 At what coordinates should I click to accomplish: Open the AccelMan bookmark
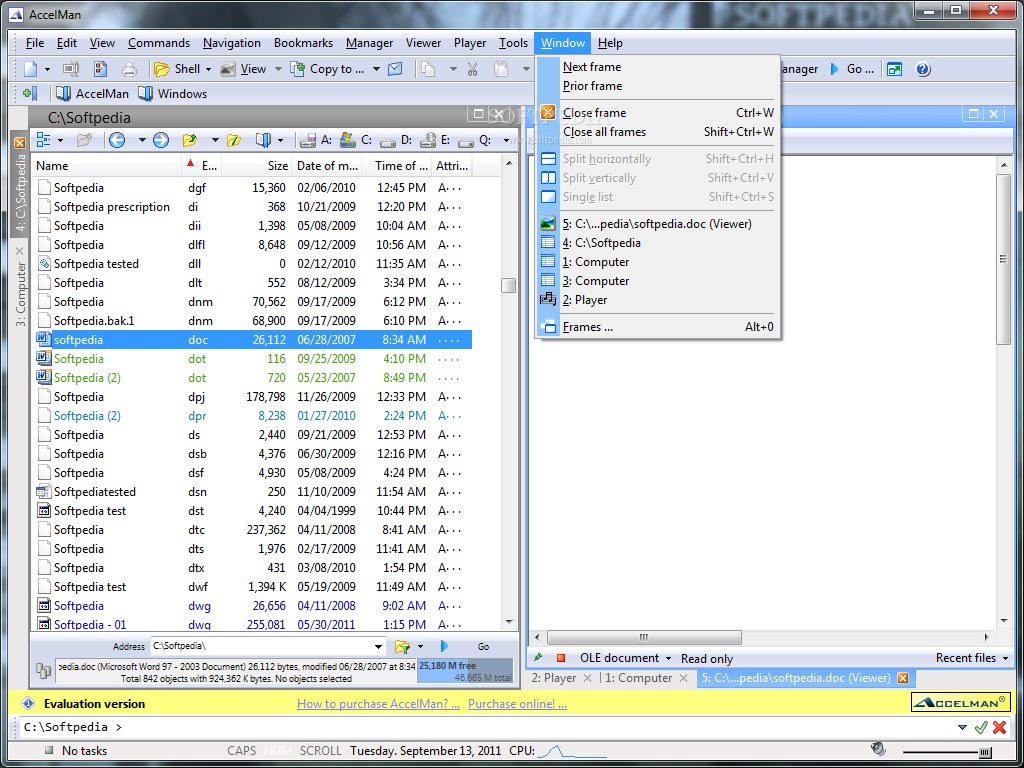pyautogui.click(x=92, y=93)
